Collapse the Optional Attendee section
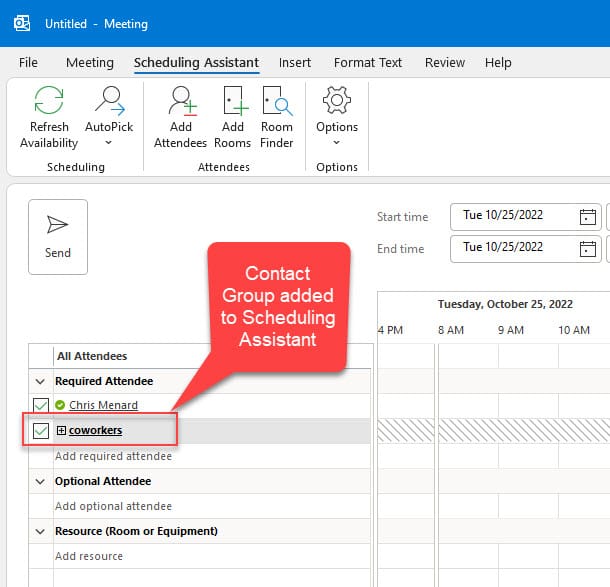The width and height of the screenshot is (610, 587). (40, 481)
